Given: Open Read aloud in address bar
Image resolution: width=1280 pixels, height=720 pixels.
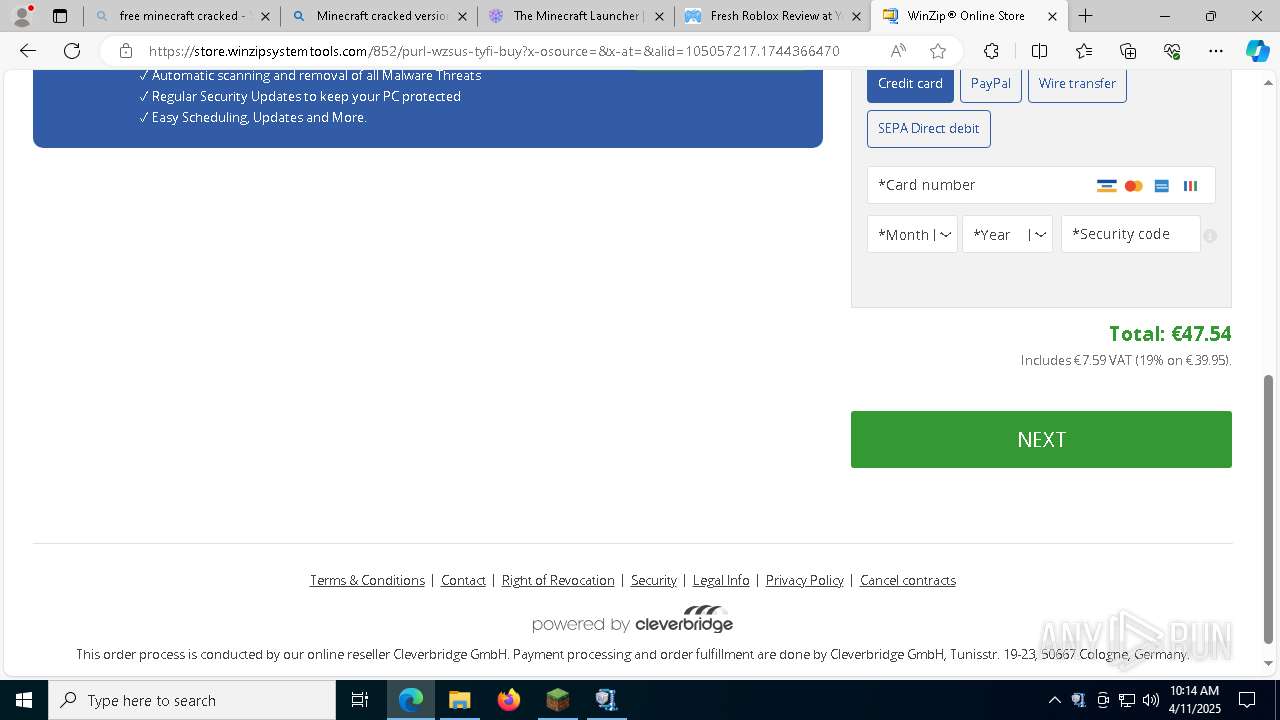Looking at the screenshot, I should [898, 51].
